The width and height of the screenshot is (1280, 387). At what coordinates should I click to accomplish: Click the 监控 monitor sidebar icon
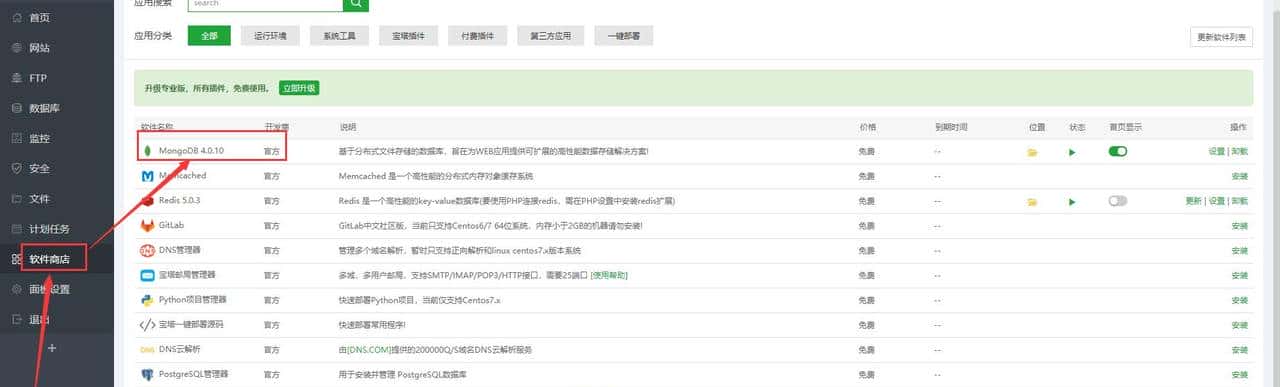(x=16, y=138)
